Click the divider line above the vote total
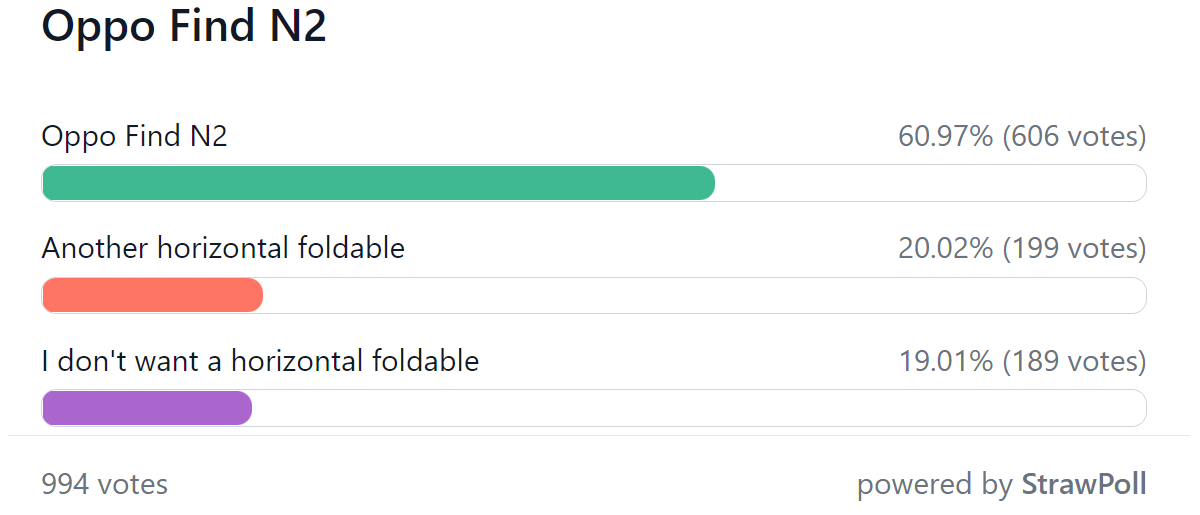 (599, 435)
